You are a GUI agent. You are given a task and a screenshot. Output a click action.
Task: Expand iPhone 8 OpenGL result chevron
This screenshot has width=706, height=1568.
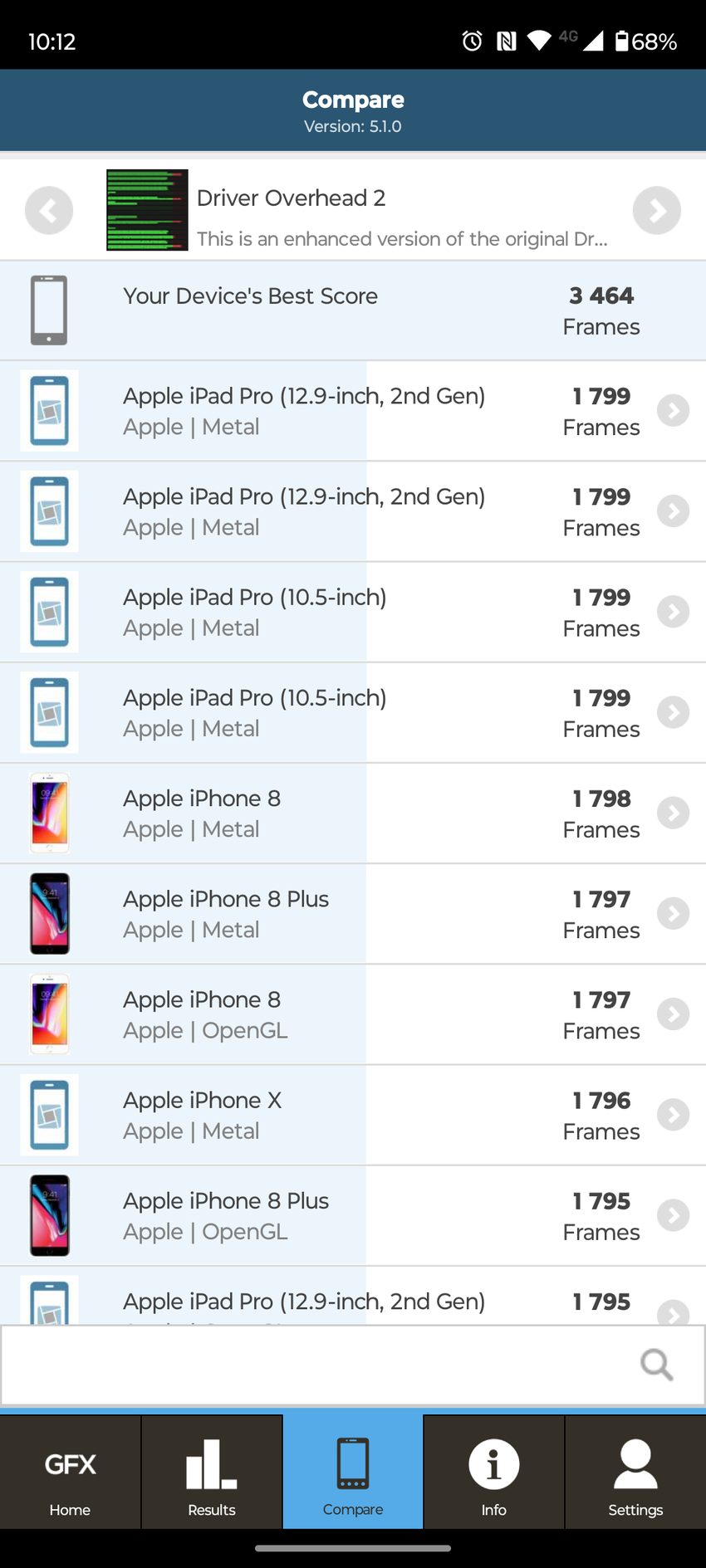click(673, 1014)
